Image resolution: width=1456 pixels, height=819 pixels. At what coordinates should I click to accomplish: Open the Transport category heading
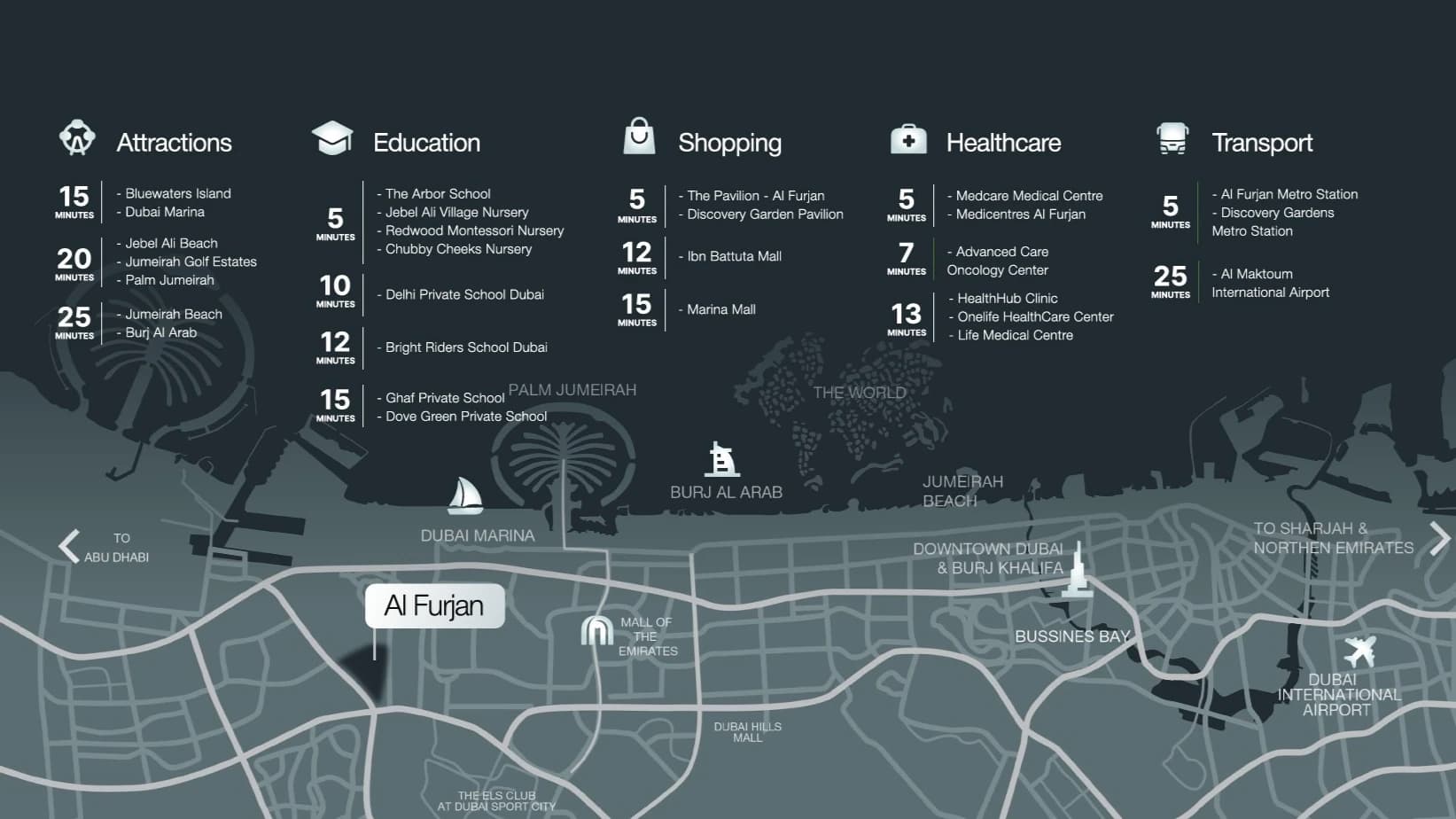(1262, 144)
